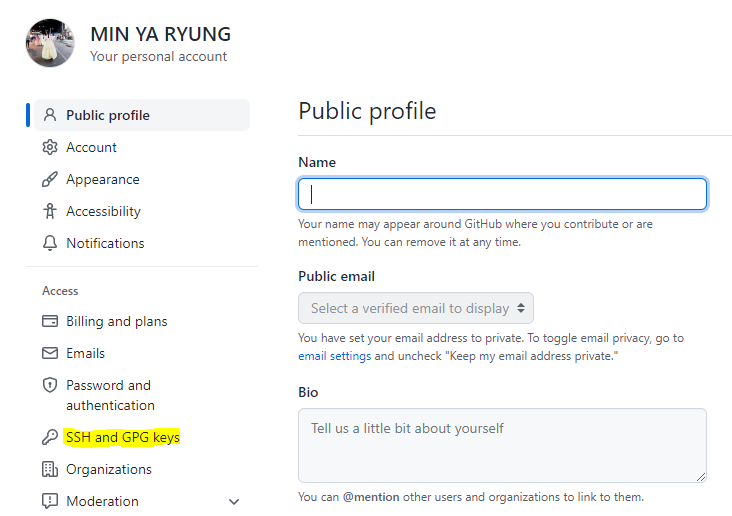Click the Moderation report icon
732x516 pixels.
click(50, 501)
